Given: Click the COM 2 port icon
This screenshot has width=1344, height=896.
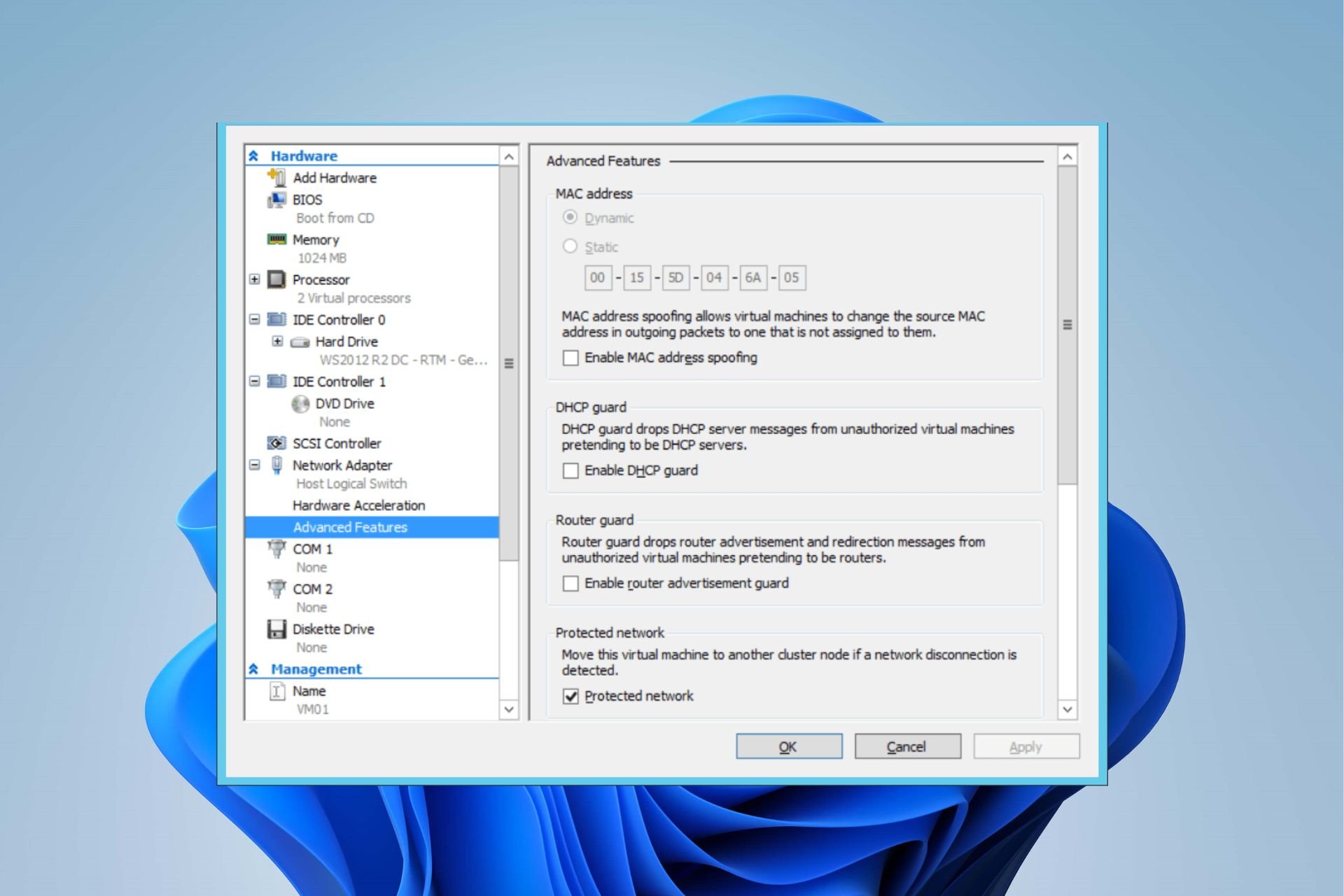Looking at the screenshot, I should [x=276, y=589].
